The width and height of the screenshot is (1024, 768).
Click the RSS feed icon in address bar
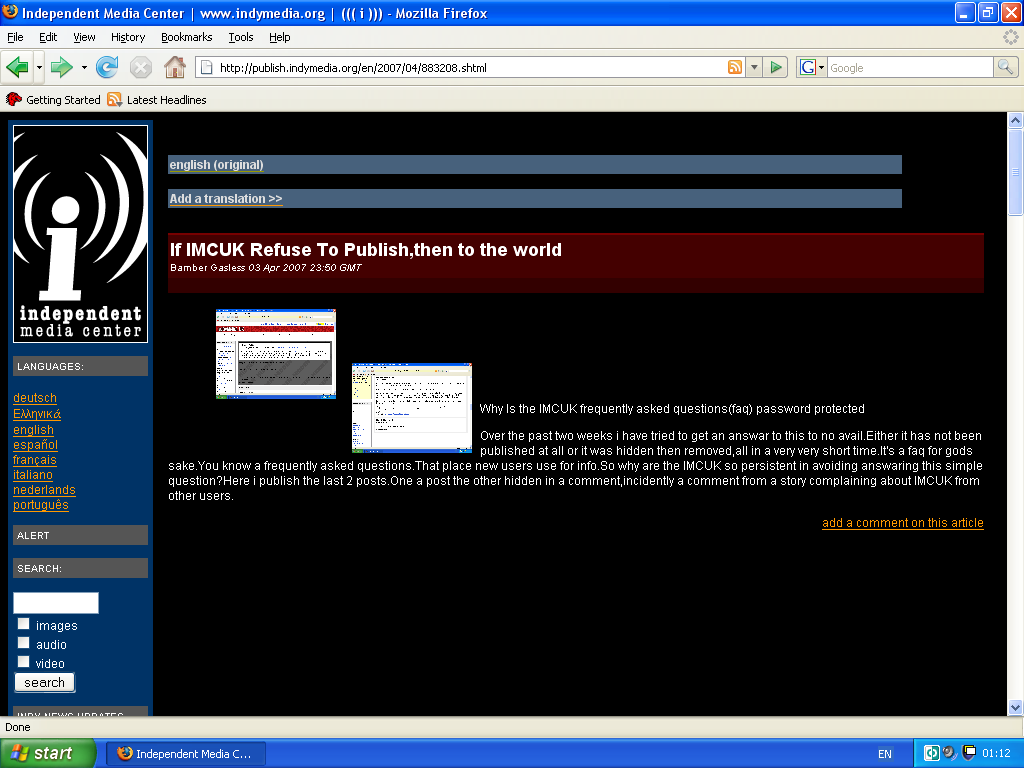click(x=735, y=67)
